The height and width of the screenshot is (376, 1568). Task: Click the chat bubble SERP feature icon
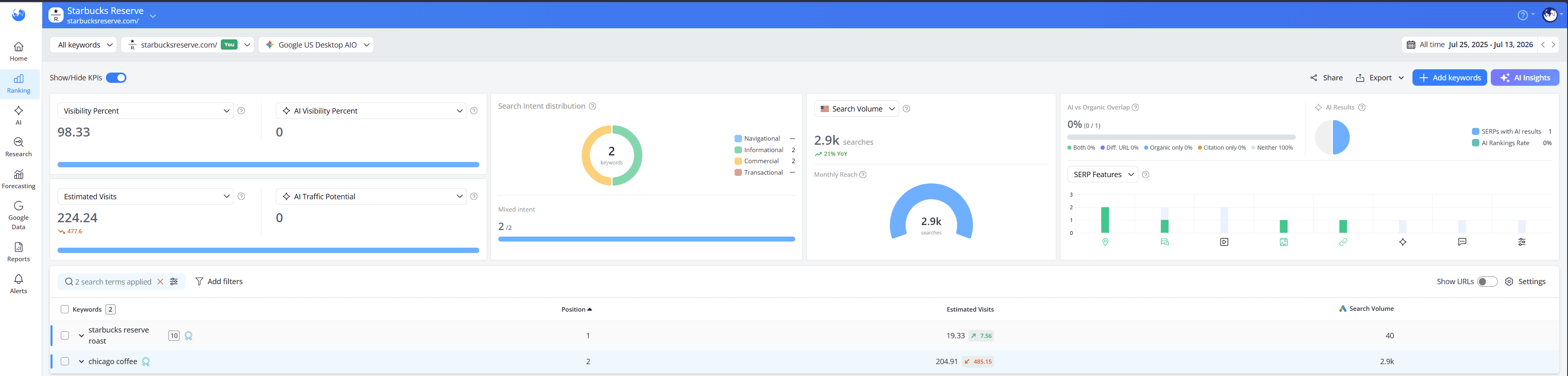[x=1462, y=242]
